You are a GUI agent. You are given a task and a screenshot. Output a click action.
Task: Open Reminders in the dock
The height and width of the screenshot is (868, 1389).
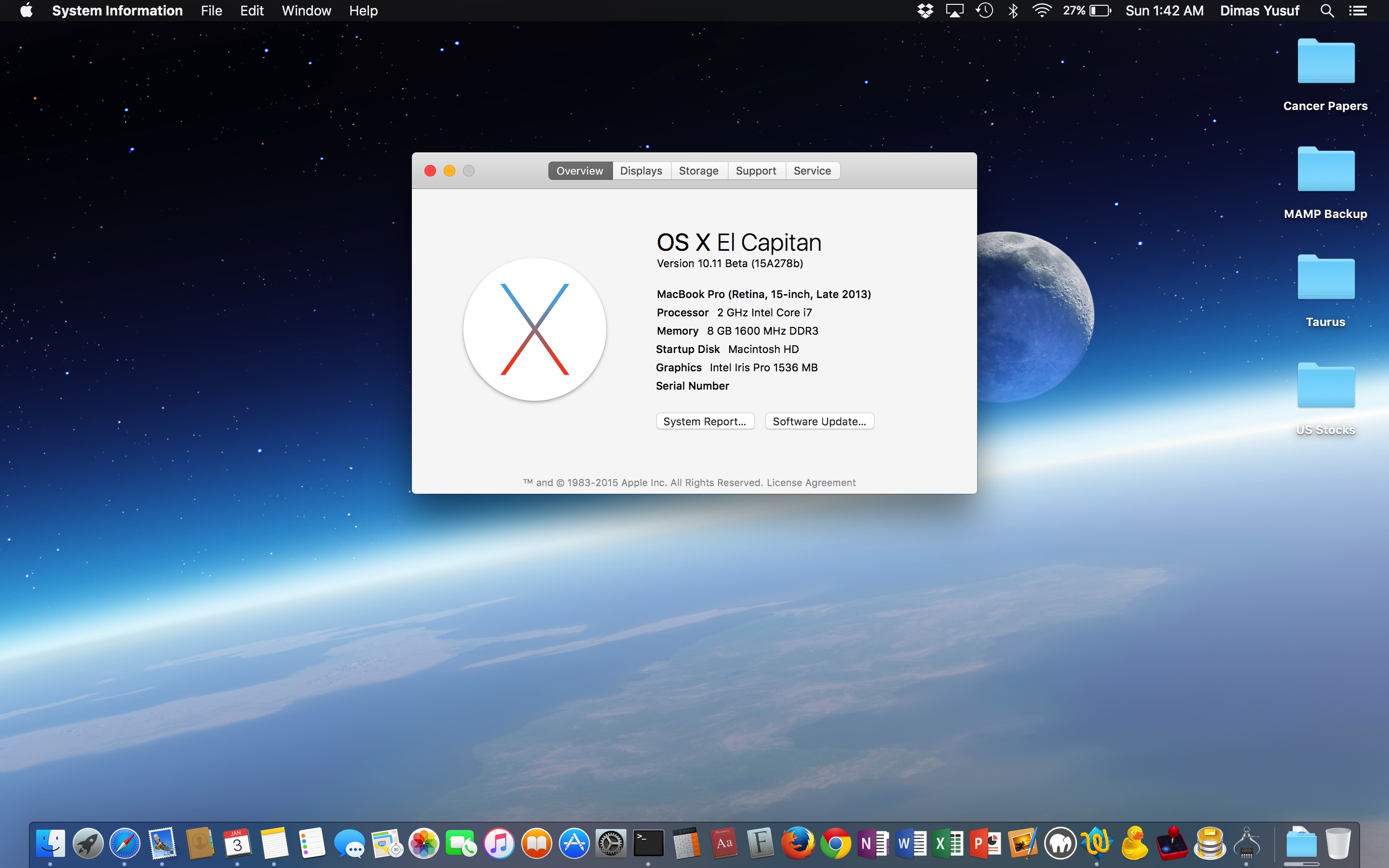pyautogui.click(x=312, y=843)
